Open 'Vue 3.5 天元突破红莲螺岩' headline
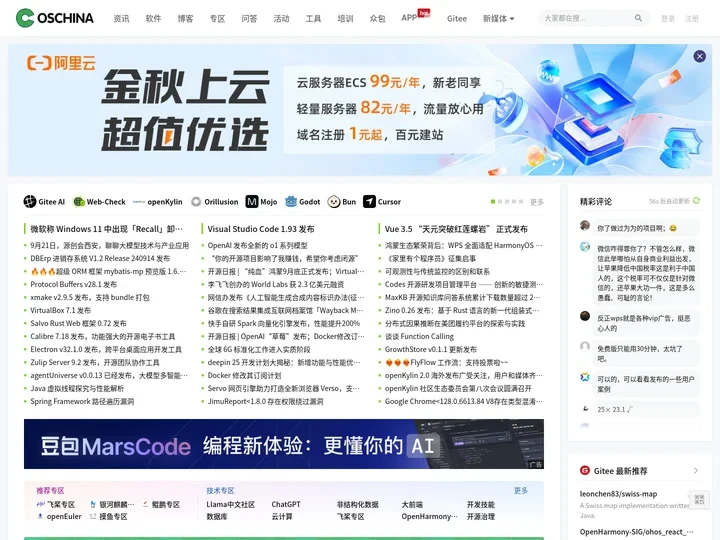The height and width of the screenshot is (540, 720). coord(456,229)
